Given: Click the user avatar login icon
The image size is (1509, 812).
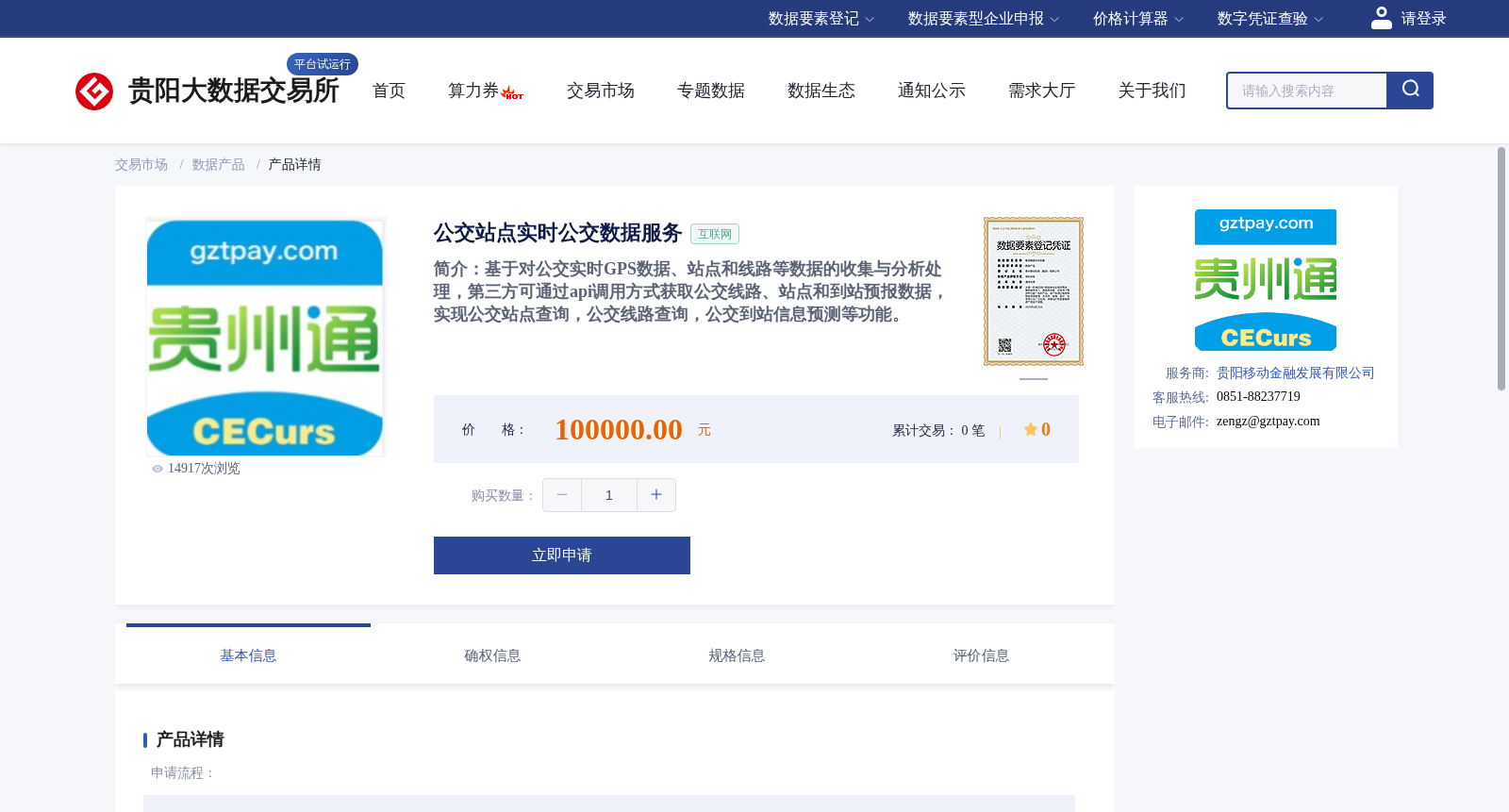Looking at the screenshot, I should pos(1382,18).
